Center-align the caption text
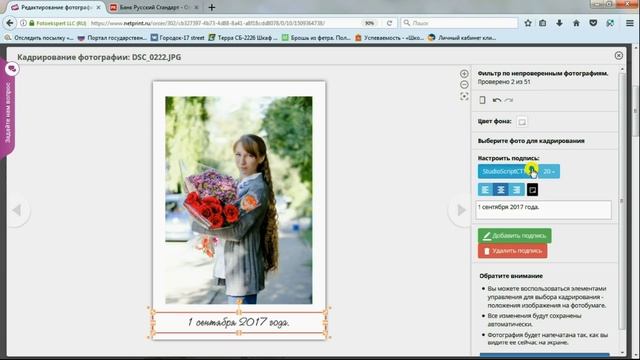Viewport: 640px width, 360px height. pos(501,190)
